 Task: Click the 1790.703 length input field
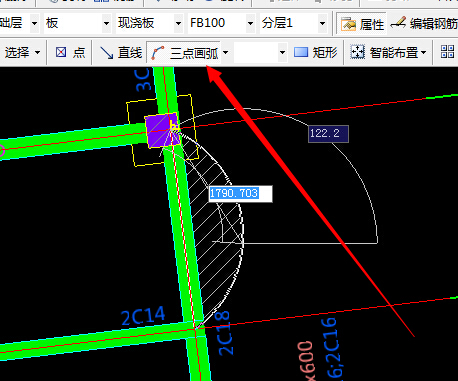[240, 194]
